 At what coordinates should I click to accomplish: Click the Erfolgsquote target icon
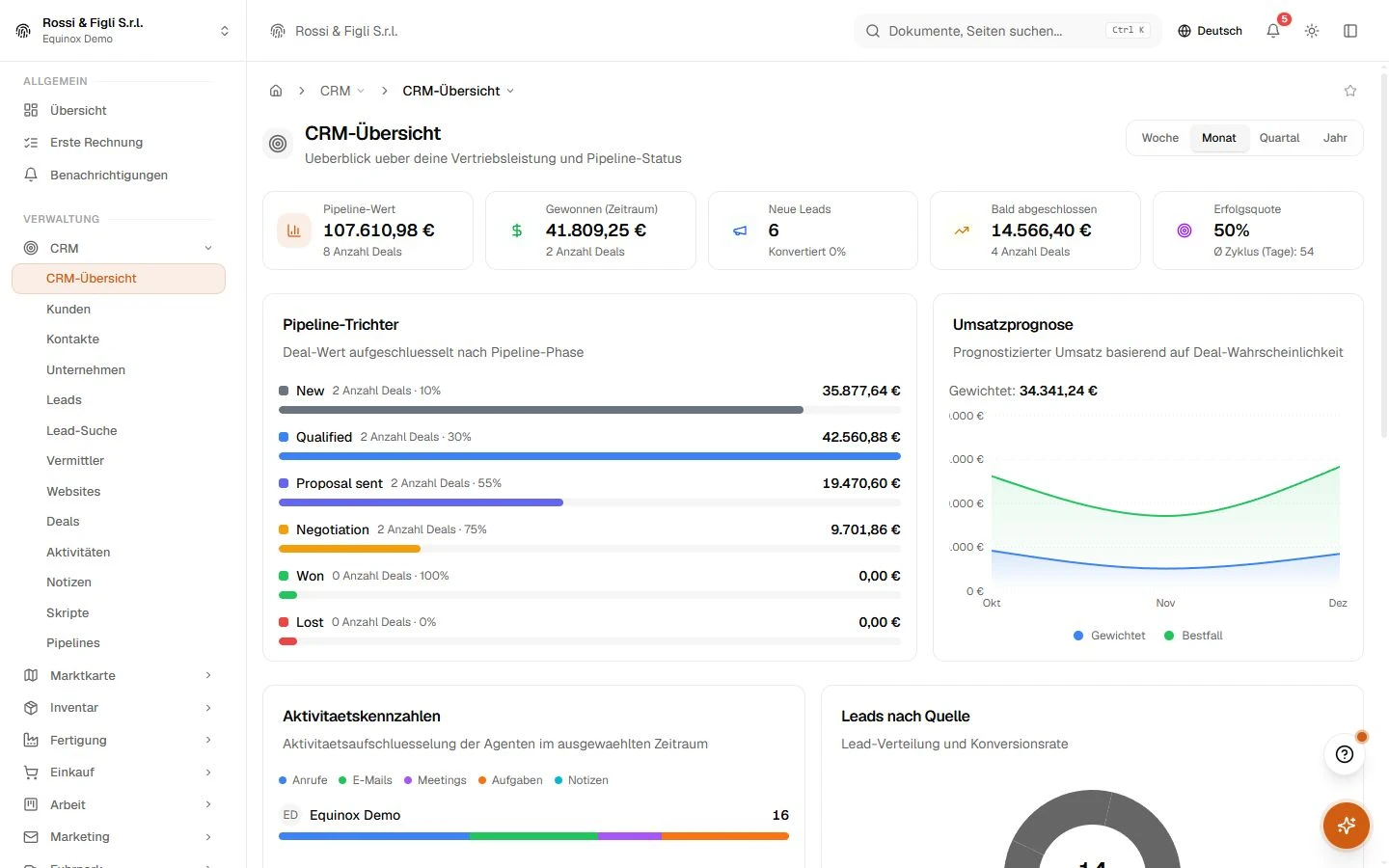1185,231
